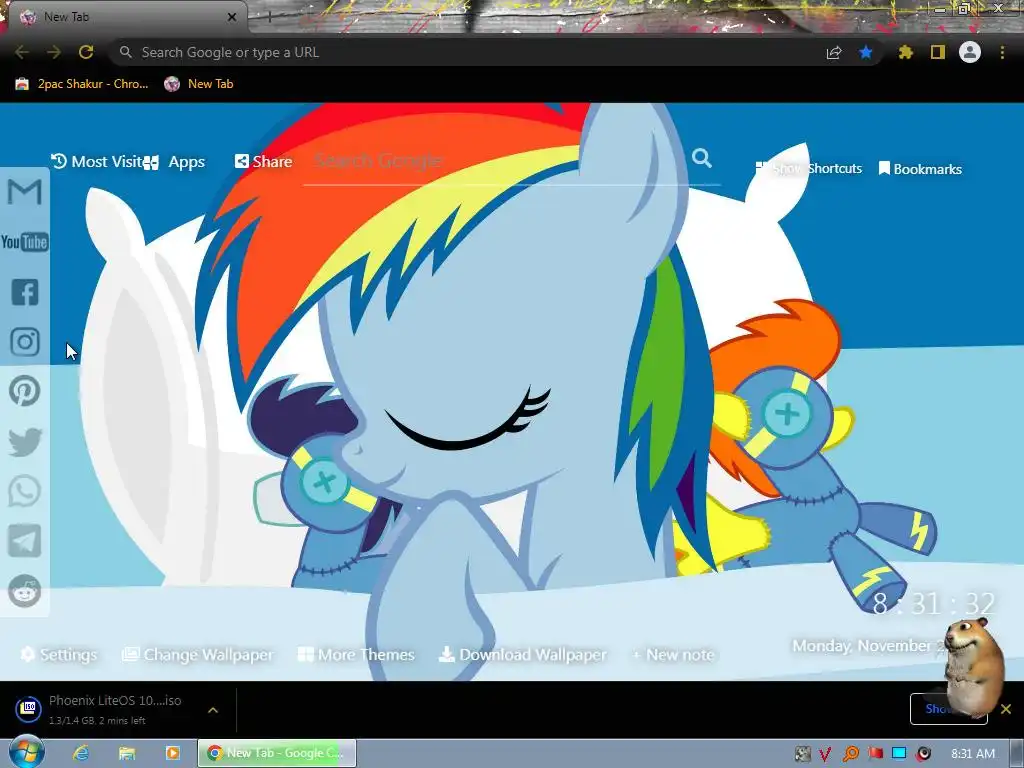Viewport: 1024px width, 768px height.
Task: Open the Most Visited menu
Action: [x=97, y=161]
